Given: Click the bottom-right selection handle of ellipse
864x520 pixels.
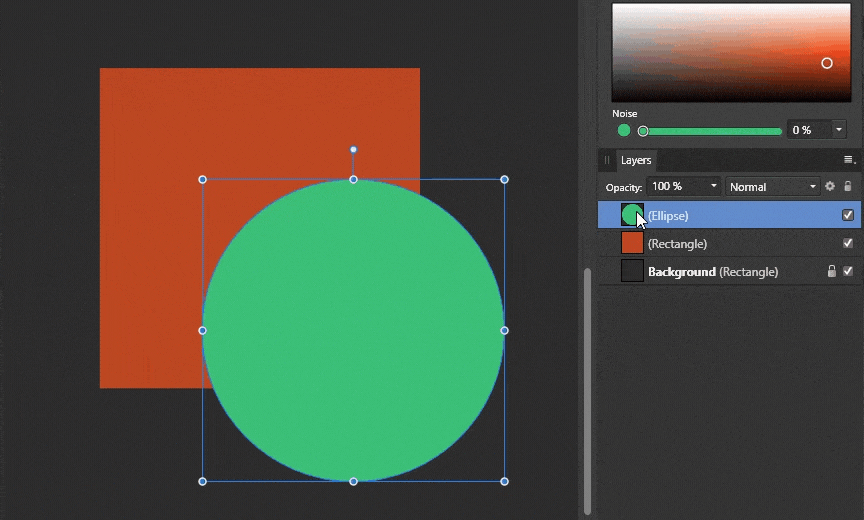Looking at the screenshot, I should click(x=504, y=481).
